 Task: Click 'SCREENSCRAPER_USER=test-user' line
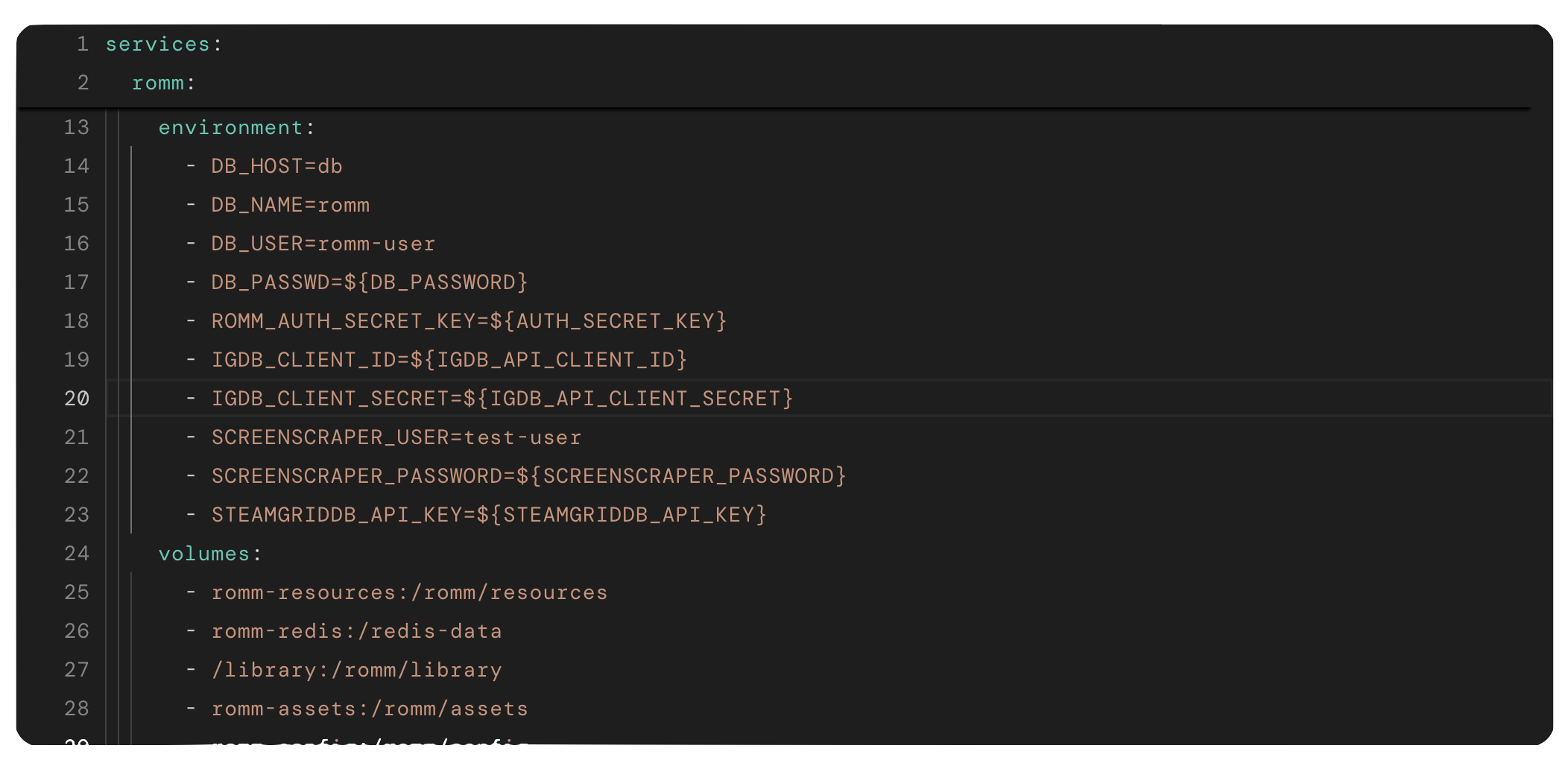(x=396, y=437)
